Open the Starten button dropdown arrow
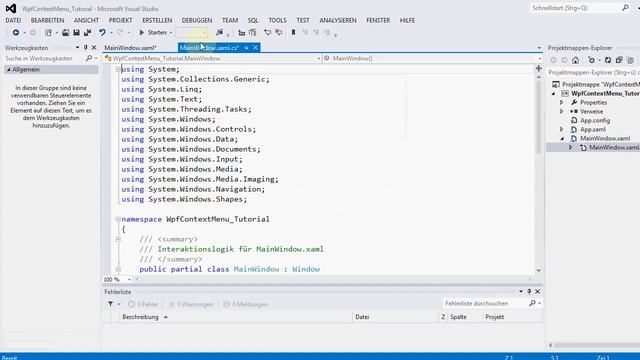 point(171,33)
